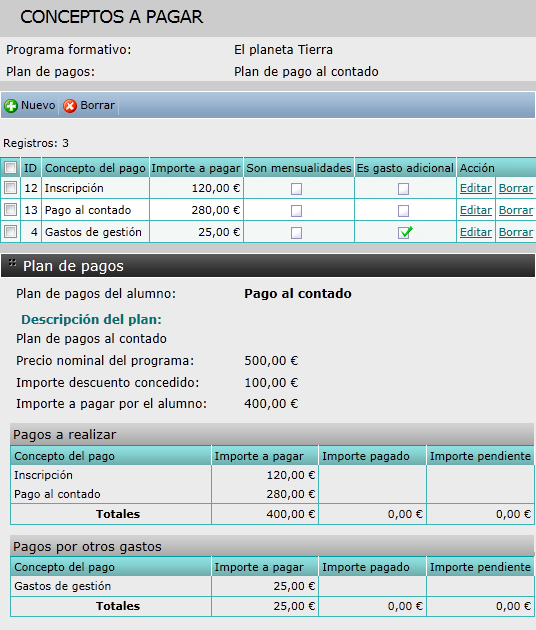536x630 pixels.
Task: Toggle Es gasto adicional for Inscripción
Action: point(403,189)
